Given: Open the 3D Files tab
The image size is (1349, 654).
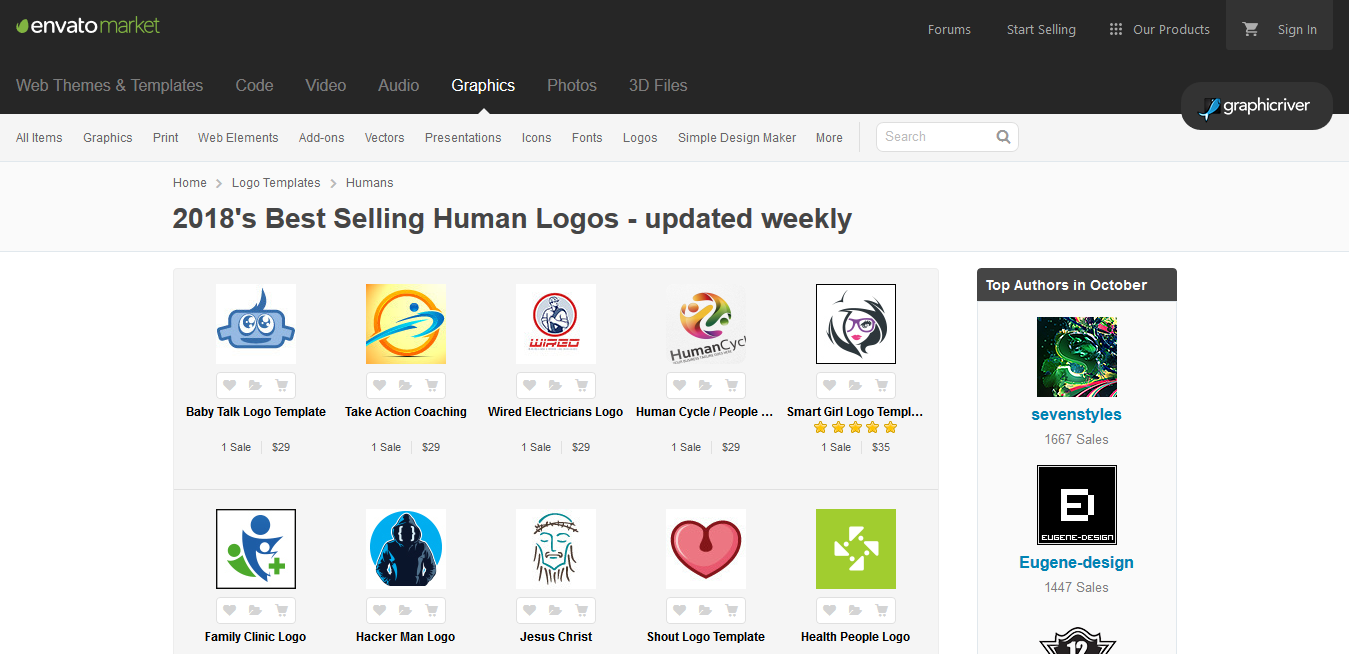Looking at the screenshot, I should point(658,86).
